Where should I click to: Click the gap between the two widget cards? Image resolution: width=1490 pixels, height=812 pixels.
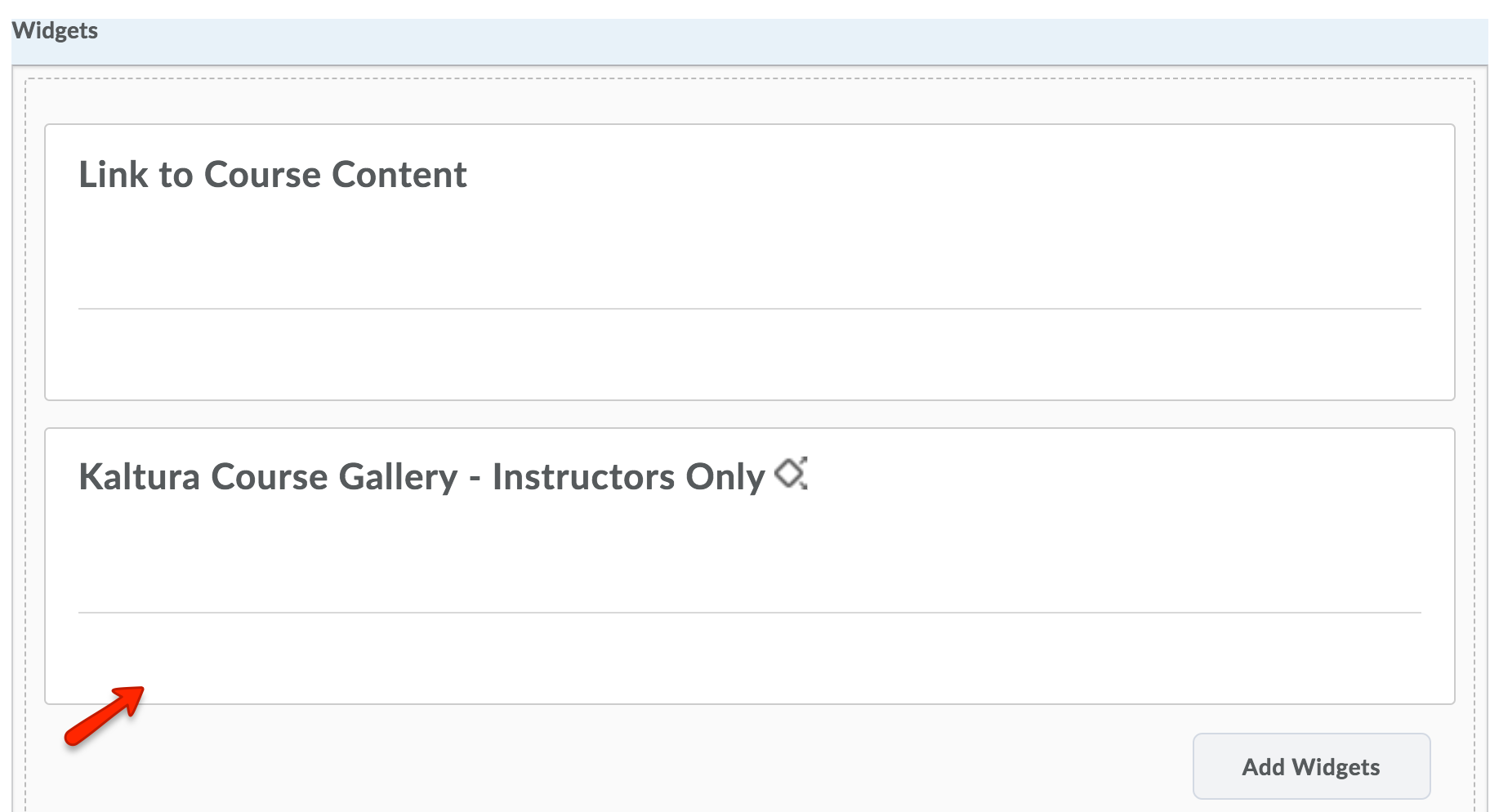point(749,414)
